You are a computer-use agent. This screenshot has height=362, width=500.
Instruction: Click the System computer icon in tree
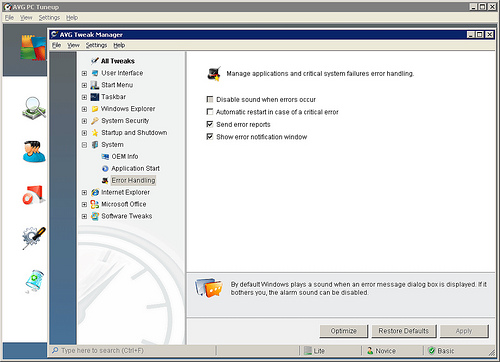(x=95, y=145)
